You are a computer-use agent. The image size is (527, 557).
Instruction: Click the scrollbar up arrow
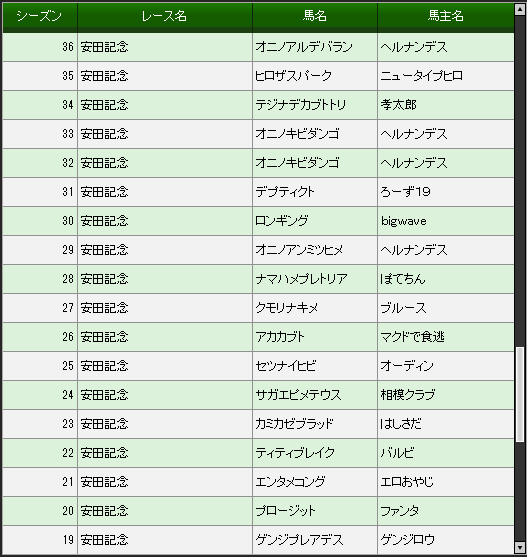pyautogui.click(x=520, y=10)
